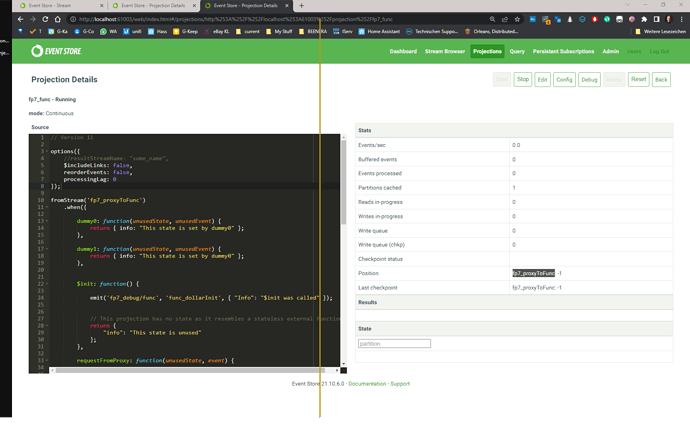690x427 pixels.
Task: Open the G-Keep bookmark
Action: point(185,32)
